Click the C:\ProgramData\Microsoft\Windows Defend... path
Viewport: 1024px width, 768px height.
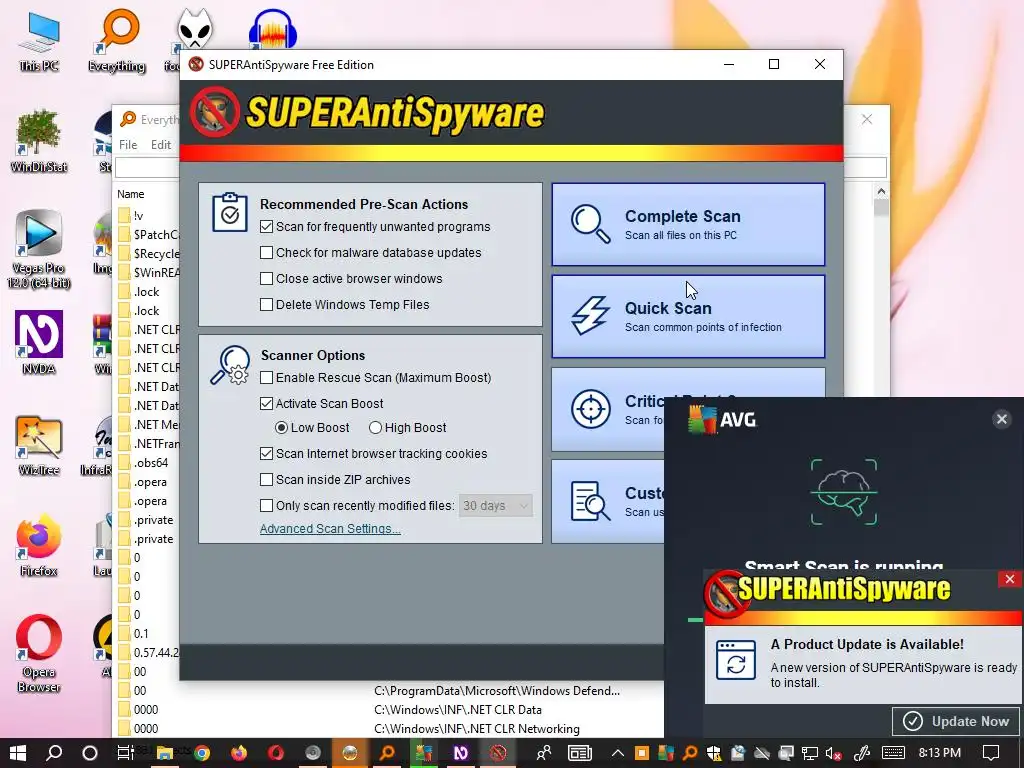(x=497, y=690)
